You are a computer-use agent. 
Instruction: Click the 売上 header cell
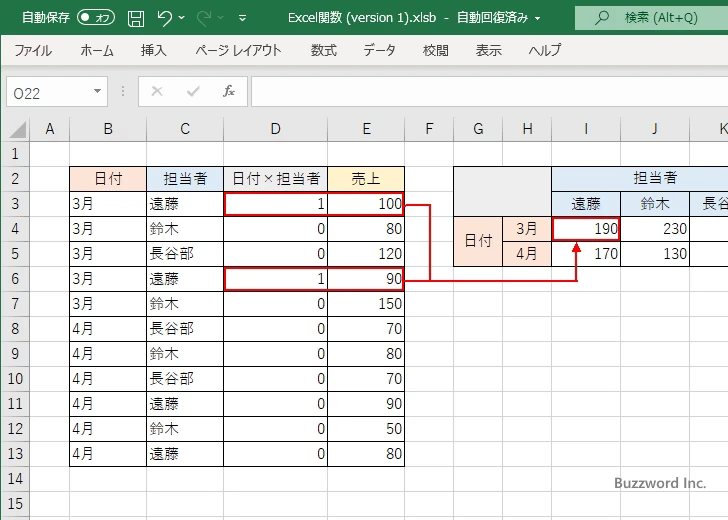tap(366, 179)
